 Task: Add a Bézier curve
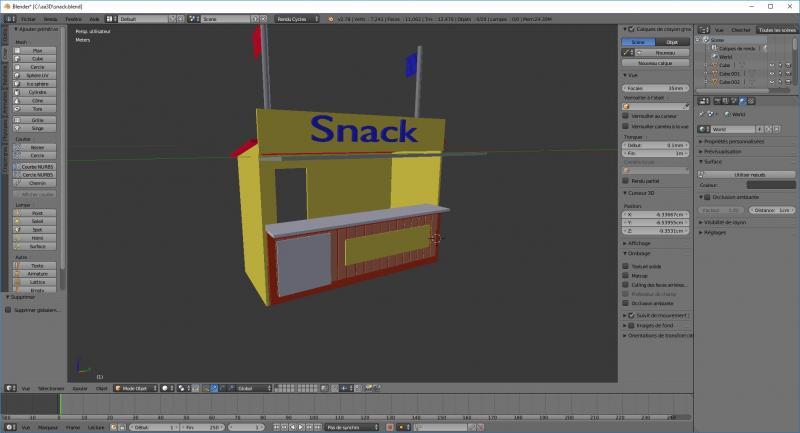coord(37,147)
